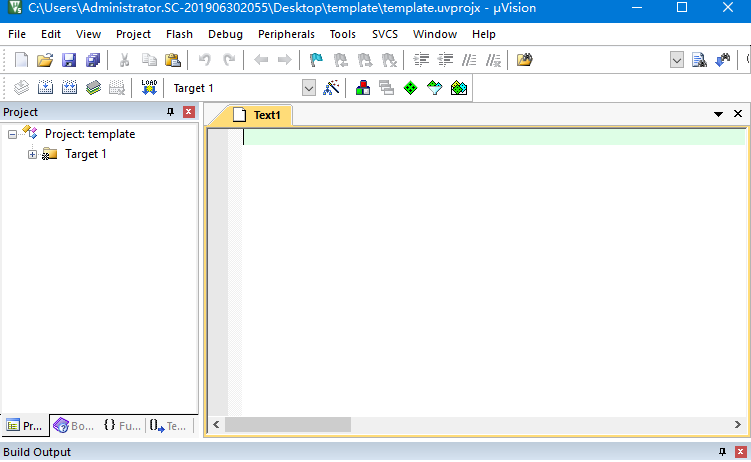This screenshot has height=462, width=751.
Task: Uncomment the selected lines
Action: [493, 60]
